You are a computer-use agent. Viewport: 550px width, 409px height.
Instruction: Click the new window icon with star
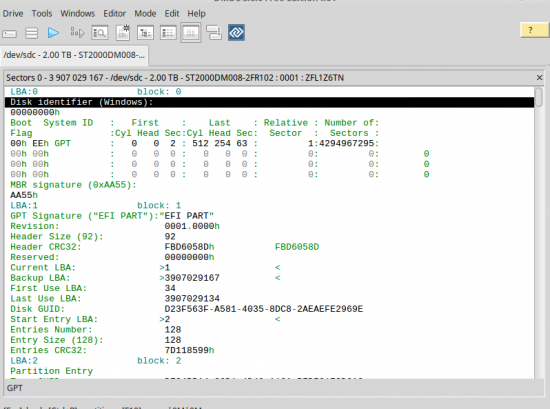(x=123, y=33)
